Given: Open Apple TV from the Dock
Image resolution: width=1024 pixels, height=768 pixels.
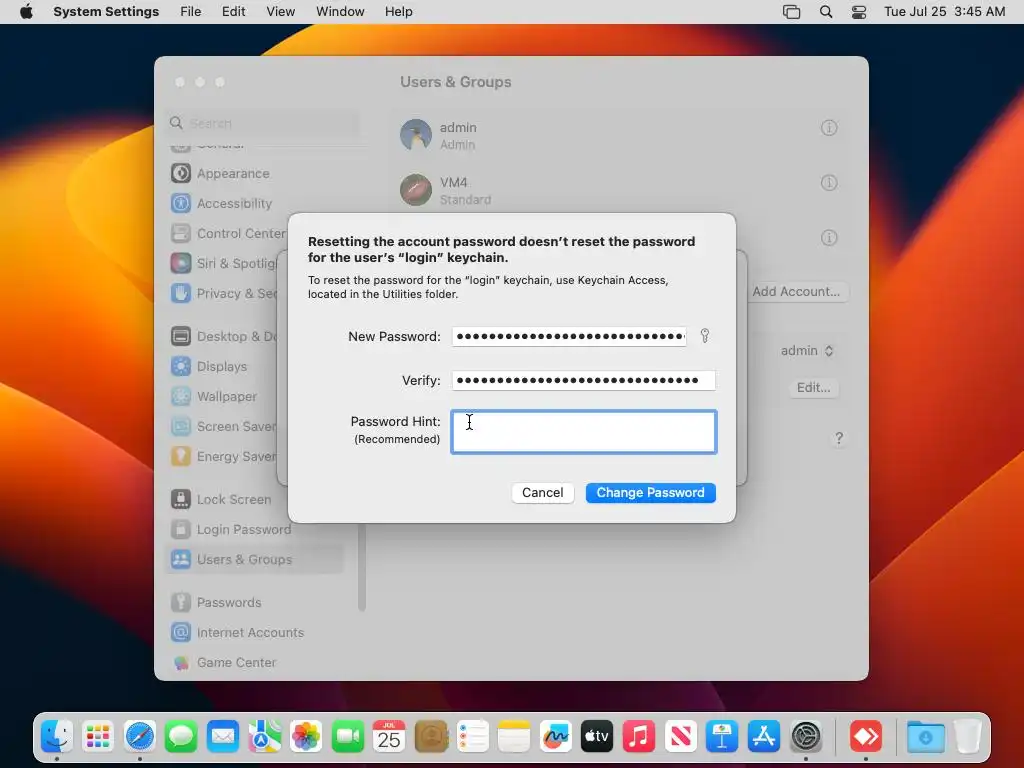Looking at the screenshot, I should pyautogui.click(x=597, y=737).
